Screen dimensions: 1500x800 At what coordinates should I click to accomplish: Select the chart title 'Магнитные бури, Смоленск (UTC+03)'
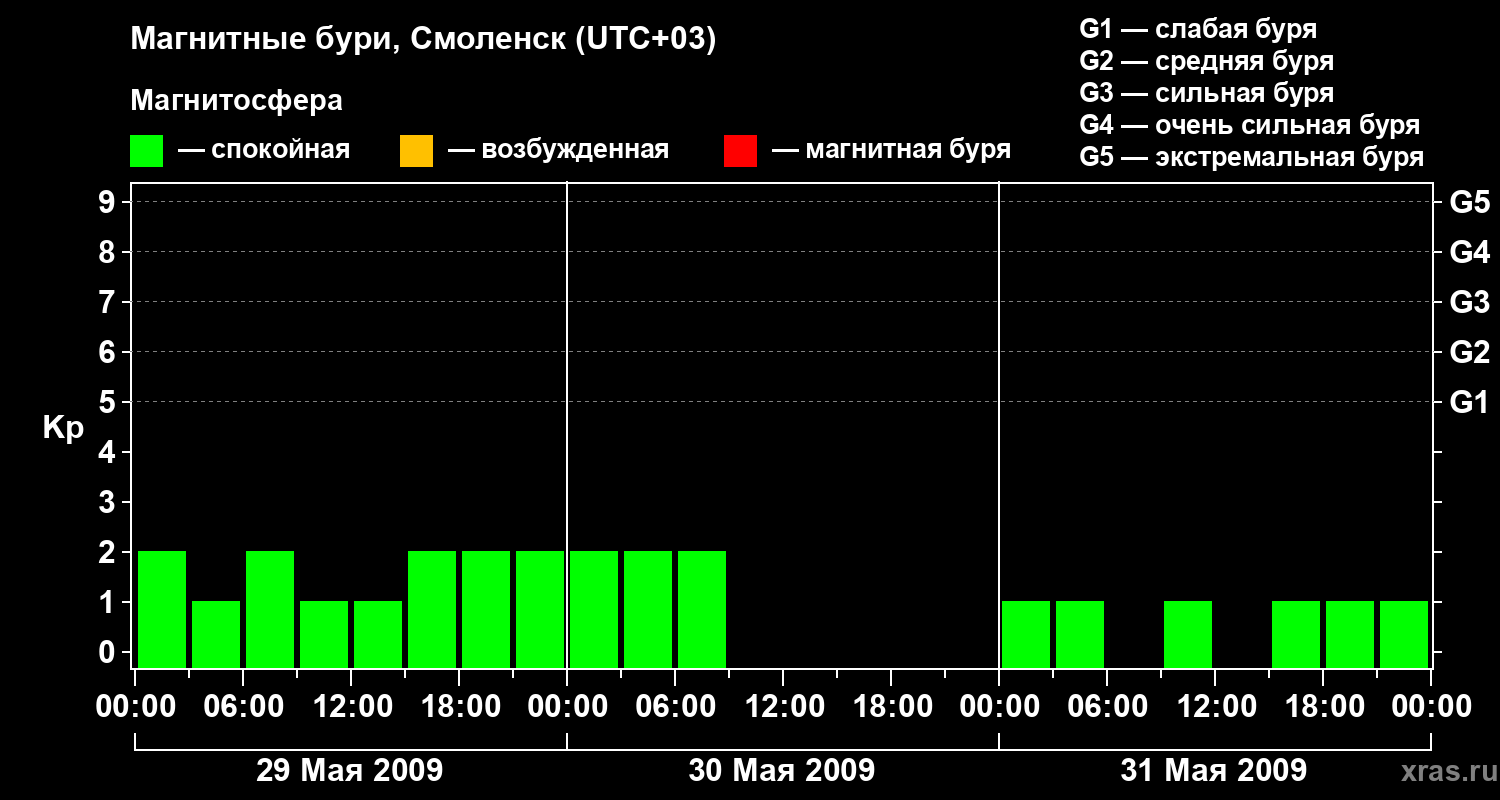[x=423, y=40]
